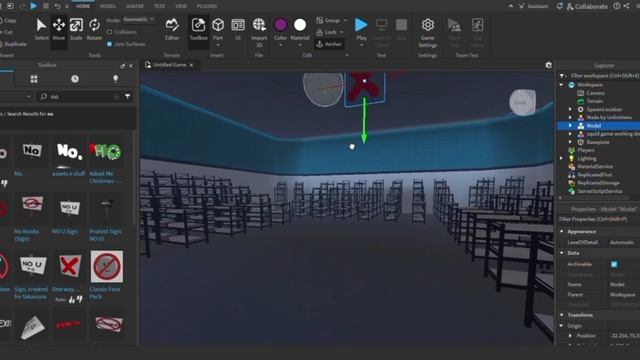
Task: Collapse the Workspace tree node
Action: click(x=562, y=84)
